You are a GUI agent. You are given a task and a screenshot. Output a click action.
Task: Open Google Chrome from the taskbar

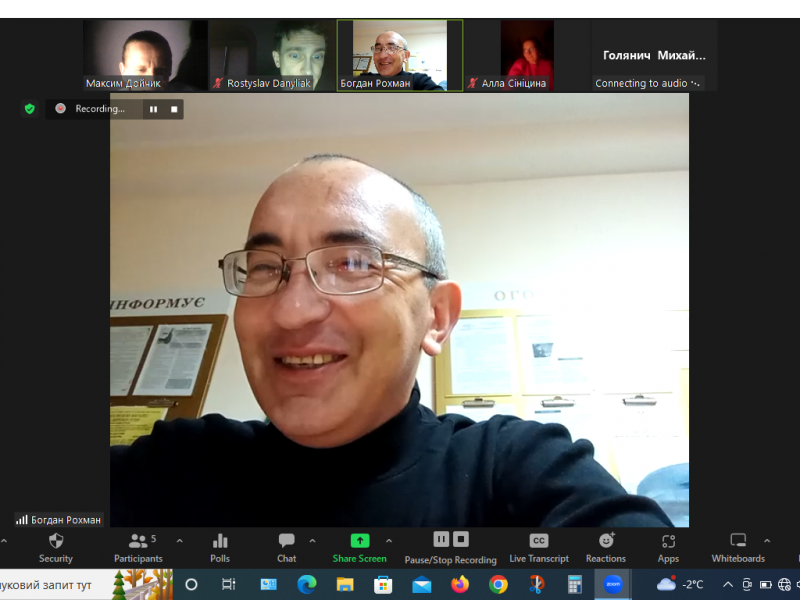(498, 584)
